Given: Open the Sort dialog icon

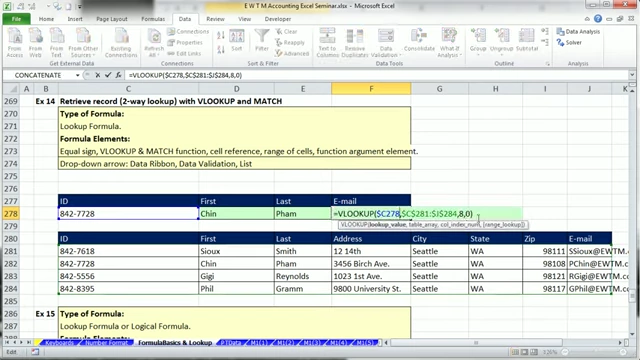Looking at the screenshot, I should [237, 40].
